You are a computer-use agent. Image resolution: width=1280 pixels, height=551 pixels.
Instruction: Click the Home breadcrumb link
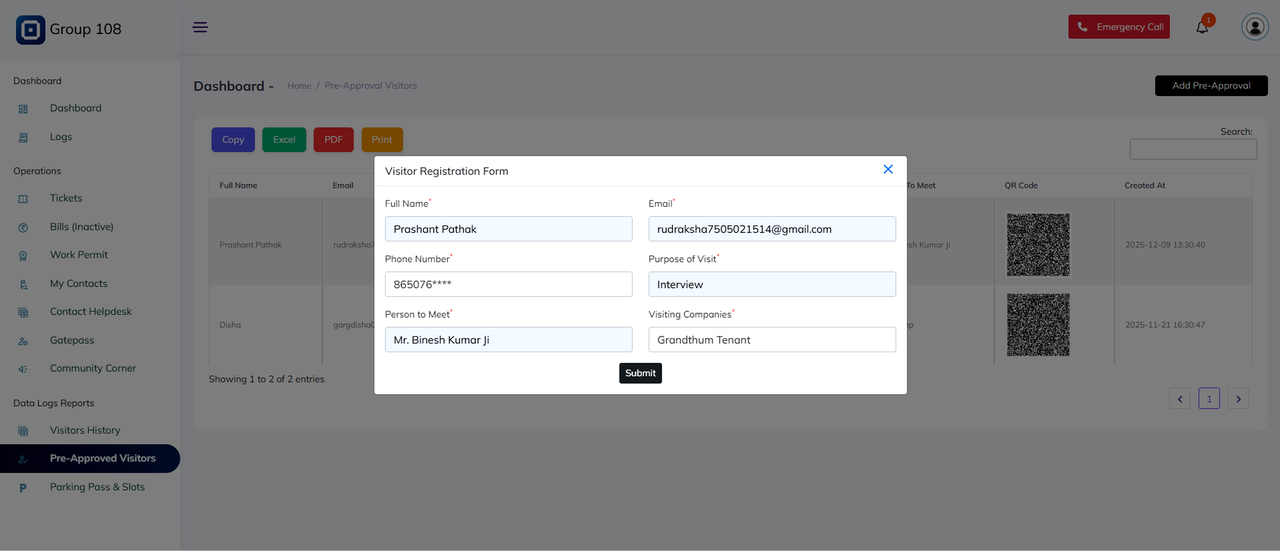(299, 86)
